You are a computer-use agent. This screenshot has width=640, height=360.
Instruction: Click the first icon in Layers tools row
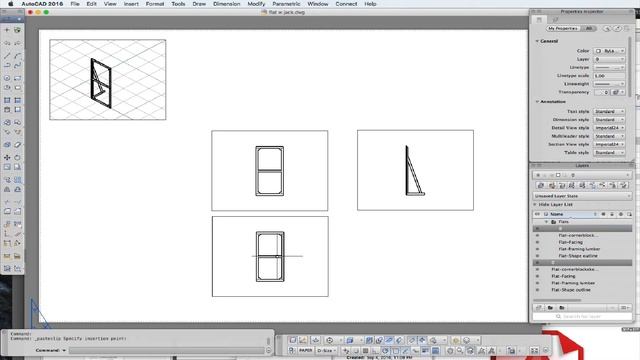point(540,185)
